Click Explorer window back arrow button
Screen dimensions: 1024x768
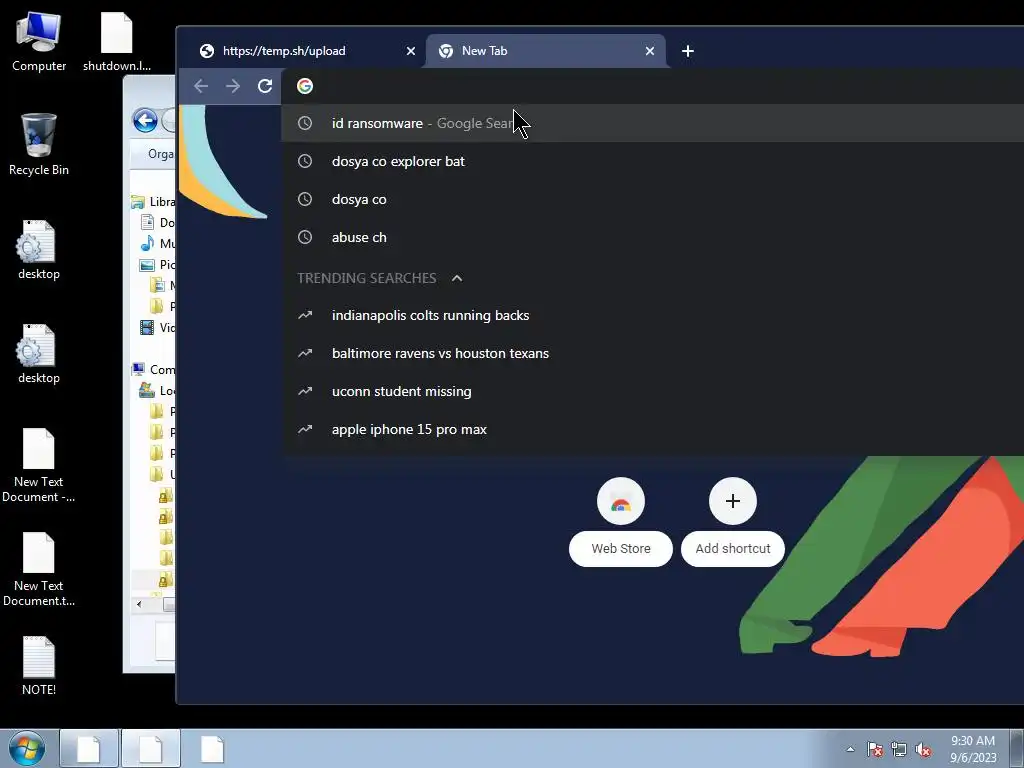coord(145,120)
